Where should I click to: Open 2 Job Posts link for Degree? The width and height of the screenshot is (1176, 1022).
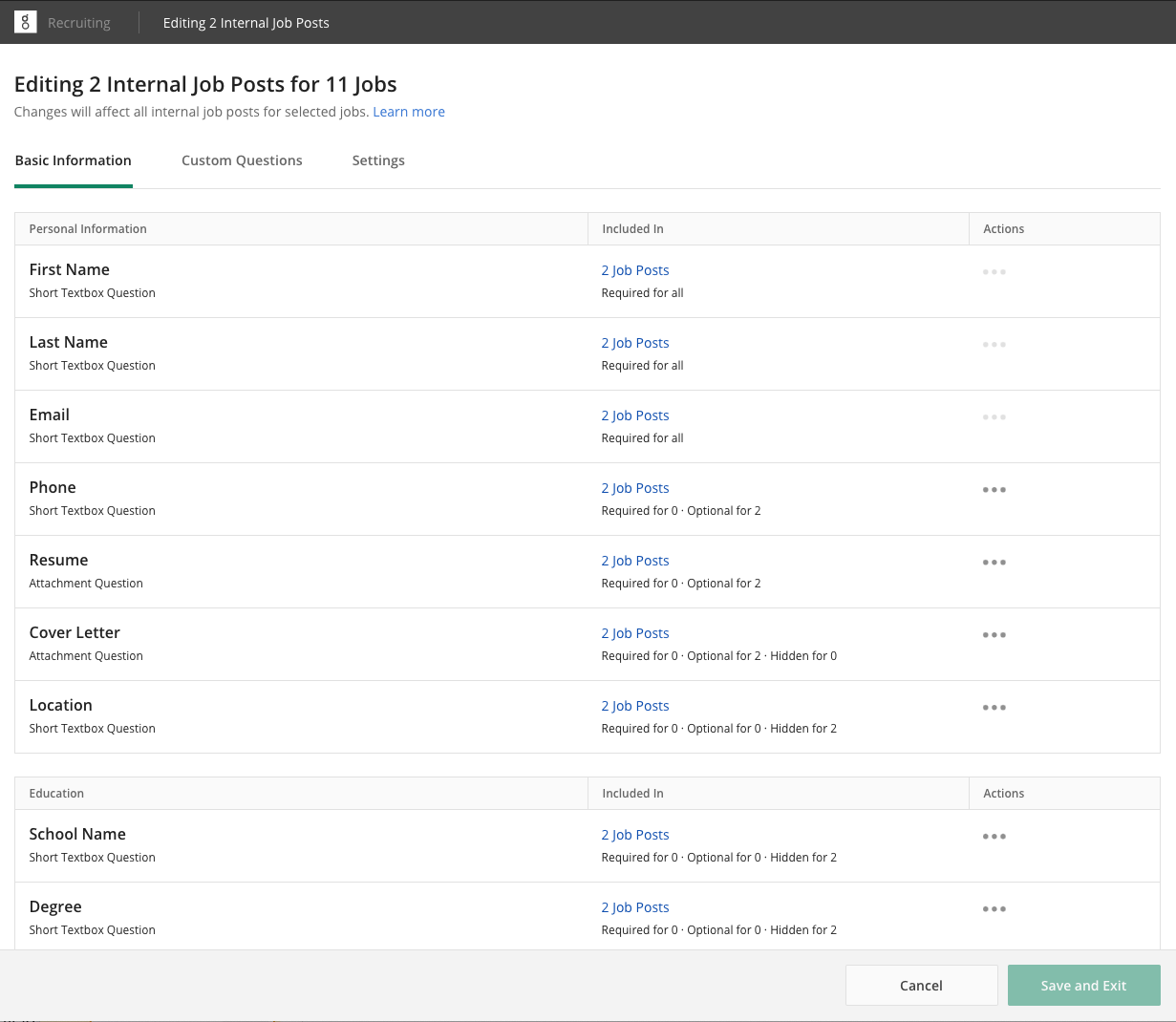[x=635, y=907]
